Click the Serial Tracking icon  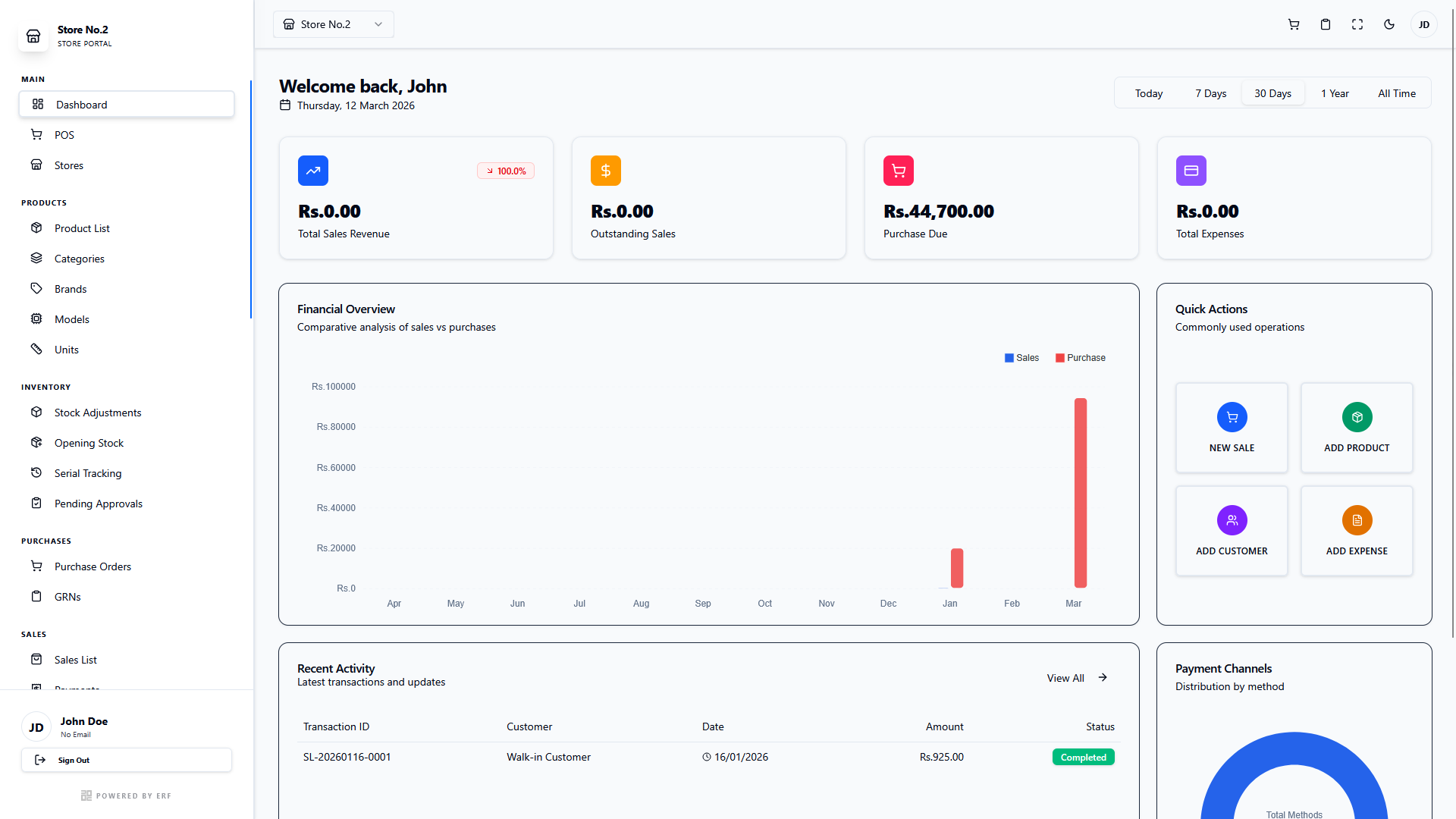(x=36, y=472)
